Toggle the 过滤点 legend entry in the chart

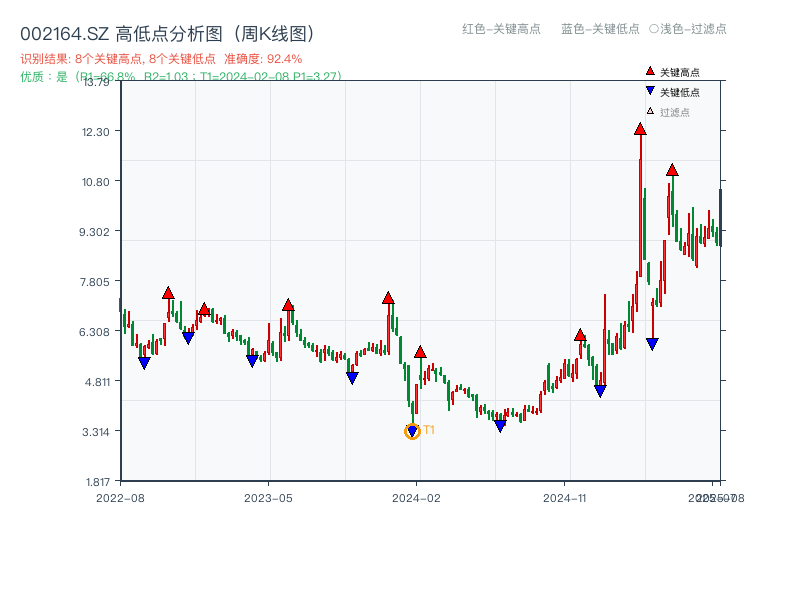click(x=667, y=112)
